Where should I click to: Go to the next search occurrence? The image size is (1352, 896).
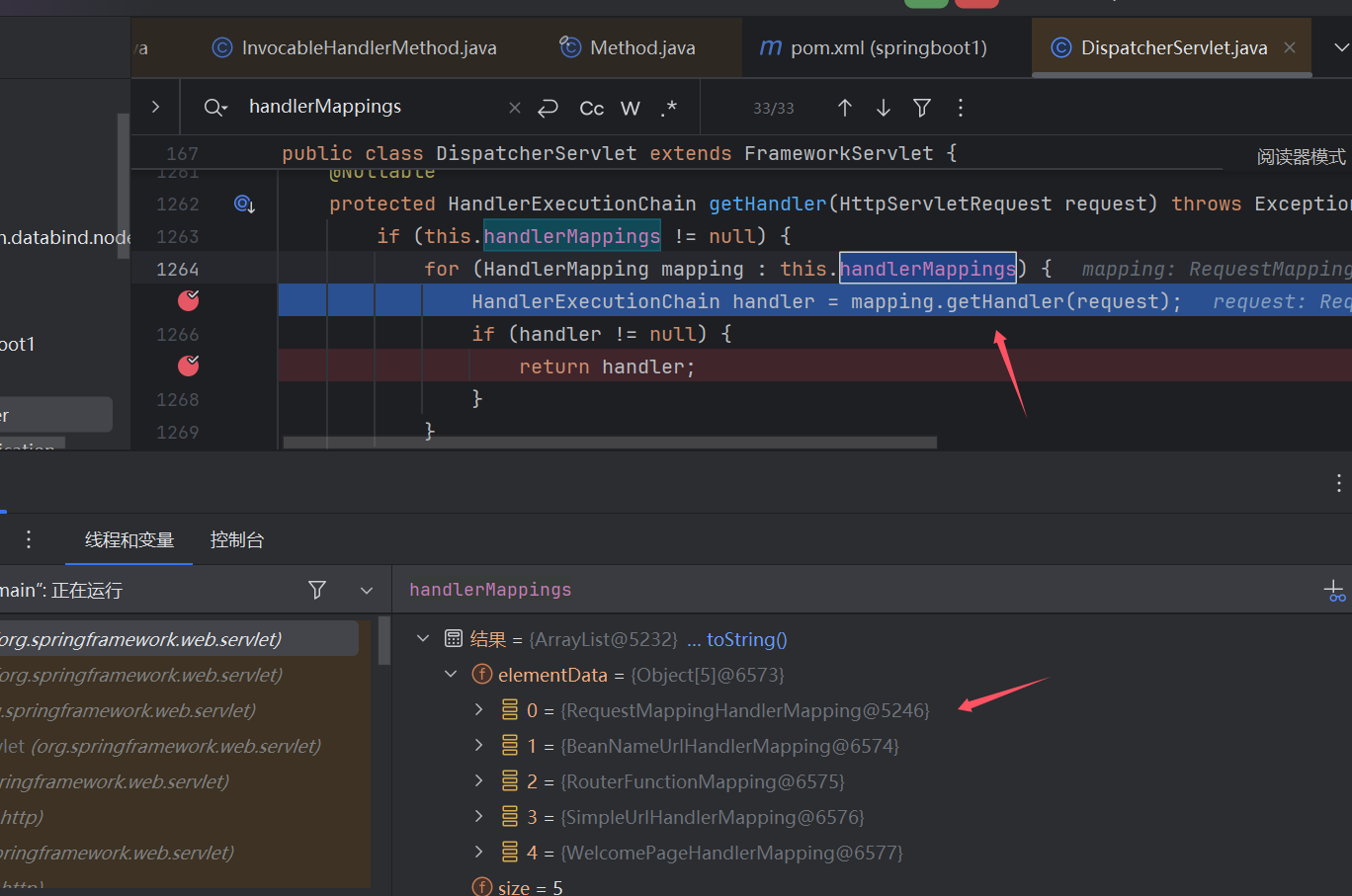(884, 108)
